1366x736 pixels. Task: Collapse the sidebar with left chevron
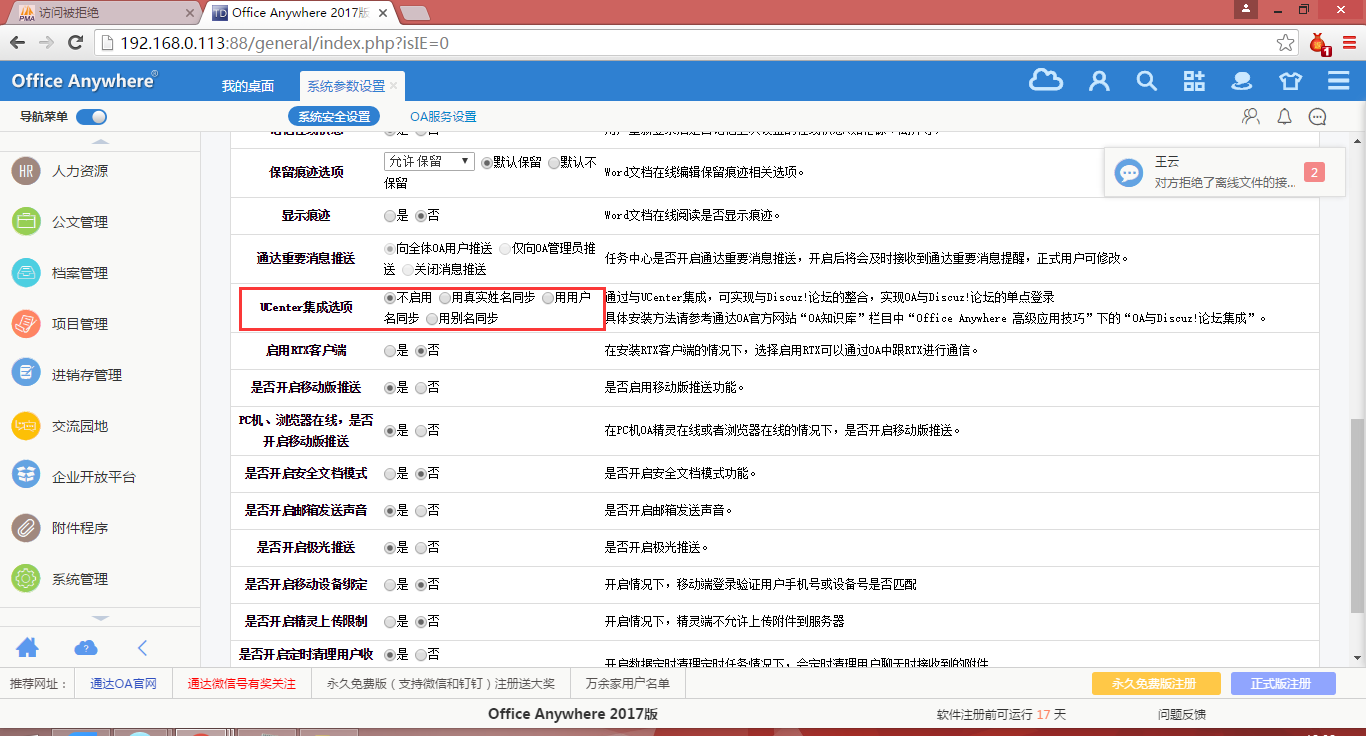(142, 647)
